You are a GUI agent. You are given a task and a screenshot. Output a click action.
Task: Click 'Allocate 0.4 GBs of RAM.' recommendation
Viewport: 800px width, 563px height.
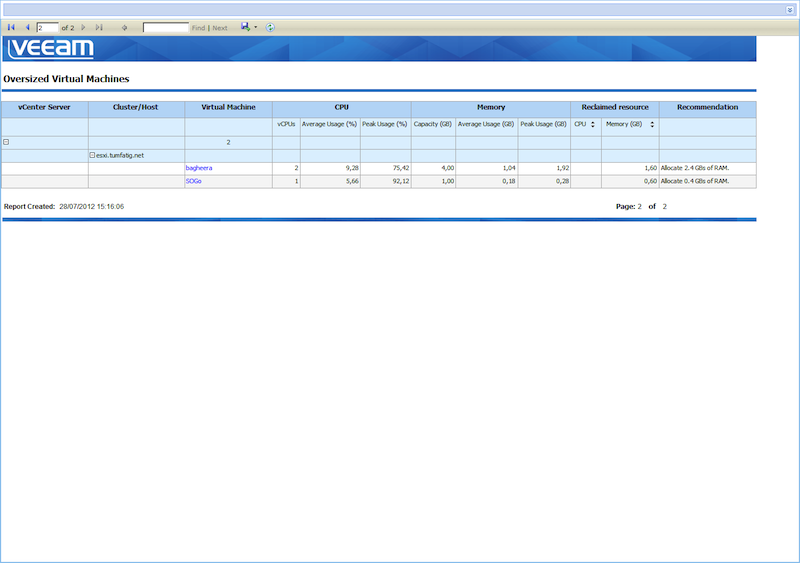(695, 181)
